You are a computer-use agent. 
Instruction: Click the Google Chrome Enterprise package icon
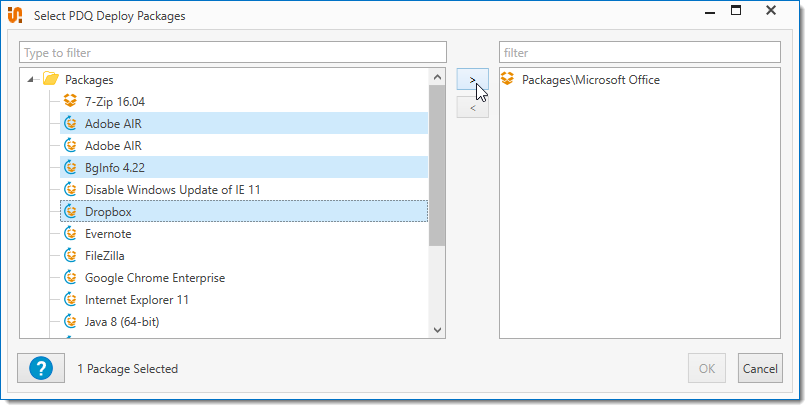[70, 277]
